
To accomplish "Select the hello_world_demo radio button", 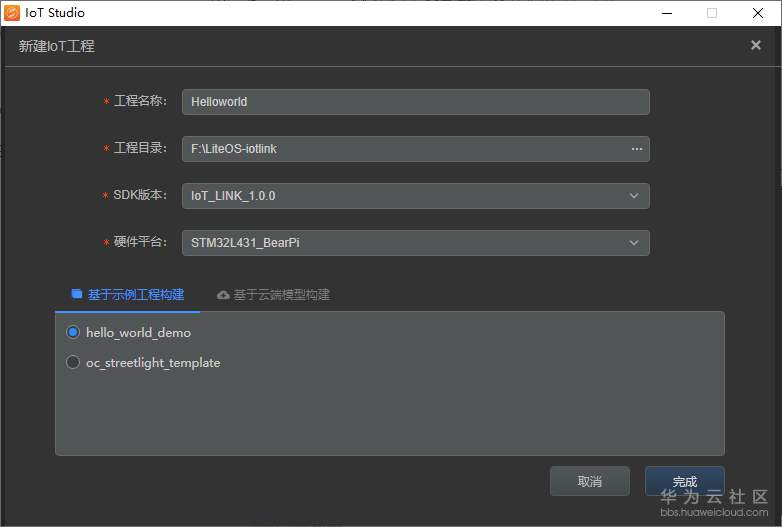I will 73,332.
